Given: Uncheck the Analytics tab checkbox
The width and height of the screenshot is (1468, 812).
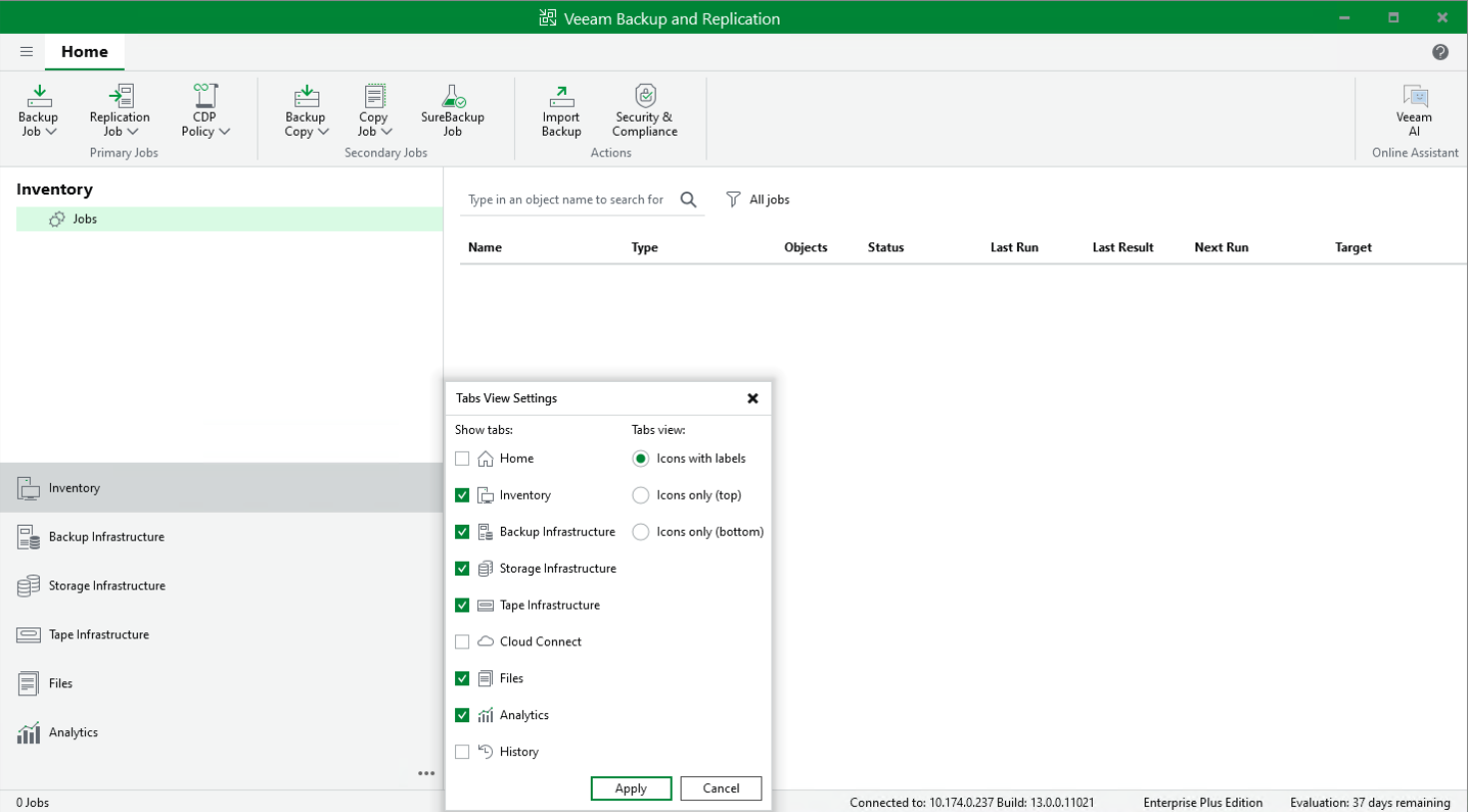Looking at the screenshot, I should pyautogui.click(x=462, y=715).
